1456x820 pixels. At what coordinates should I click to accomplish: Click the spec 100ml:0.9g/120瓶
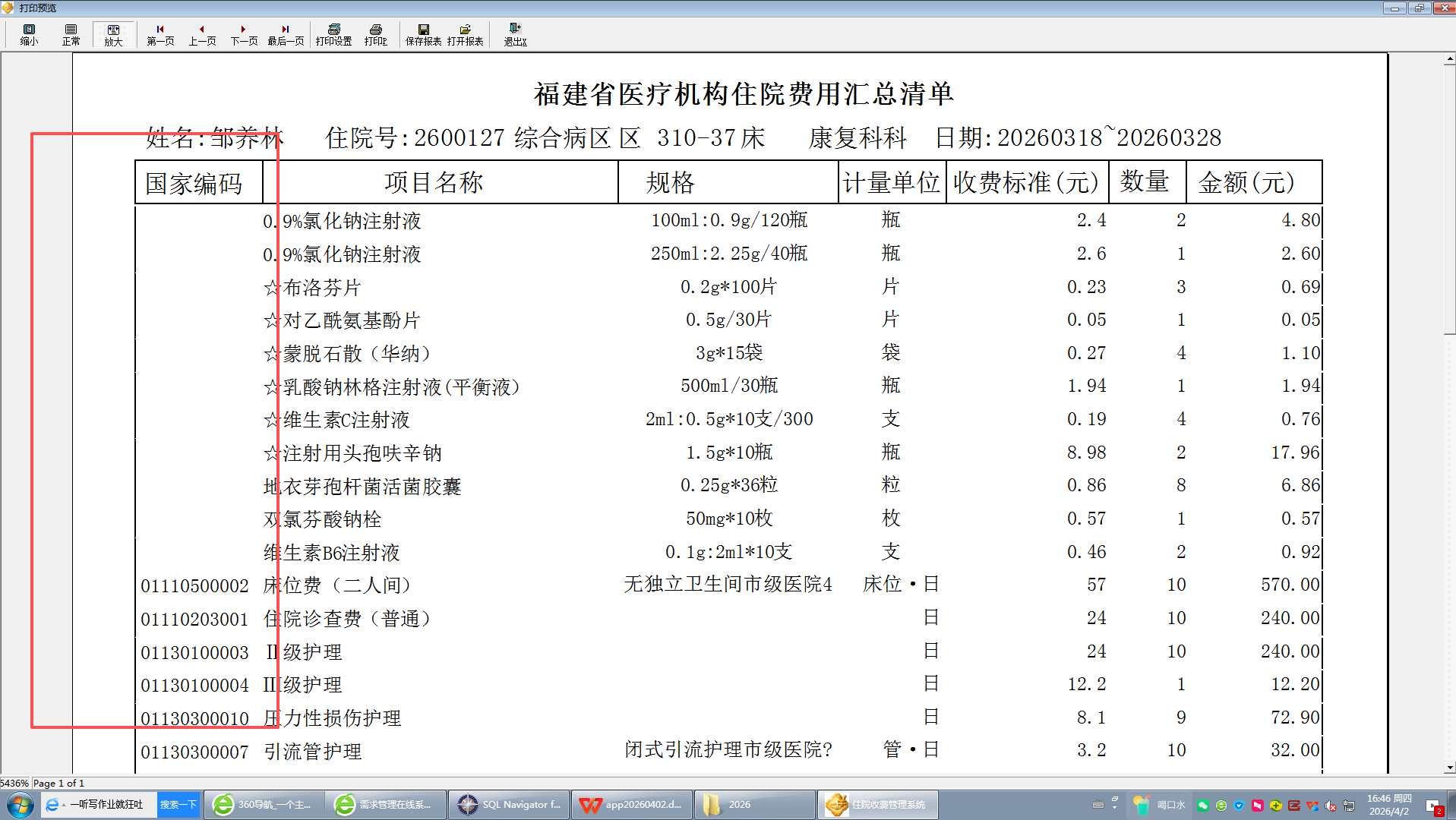729,220
